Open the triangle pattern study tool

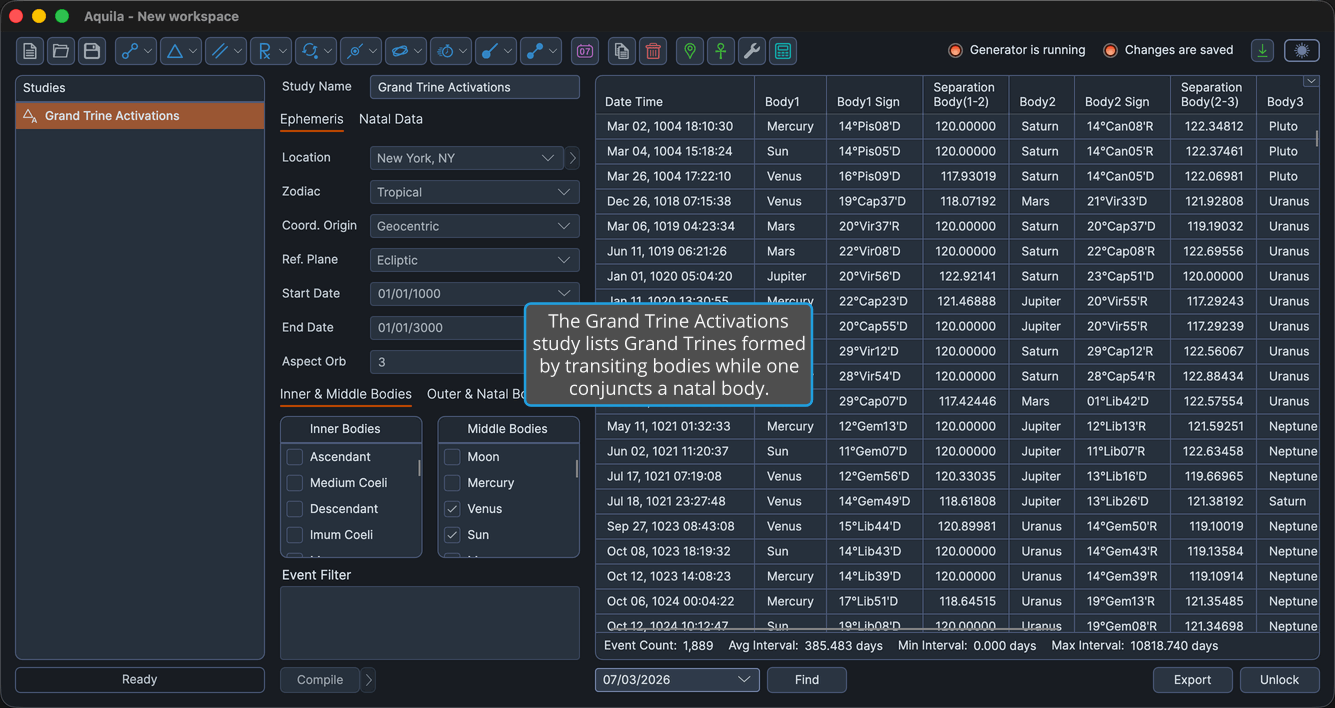click(x=181, y=51)
